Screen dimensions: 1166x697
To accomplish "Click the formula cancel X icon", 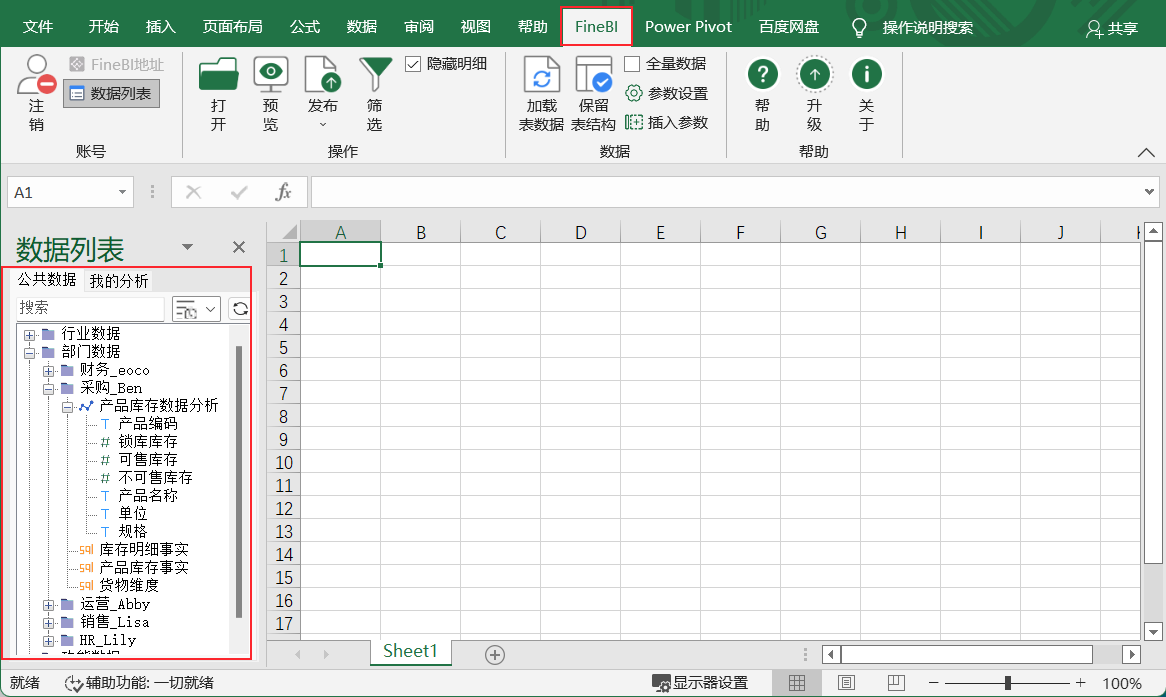I will pos(193,193).
